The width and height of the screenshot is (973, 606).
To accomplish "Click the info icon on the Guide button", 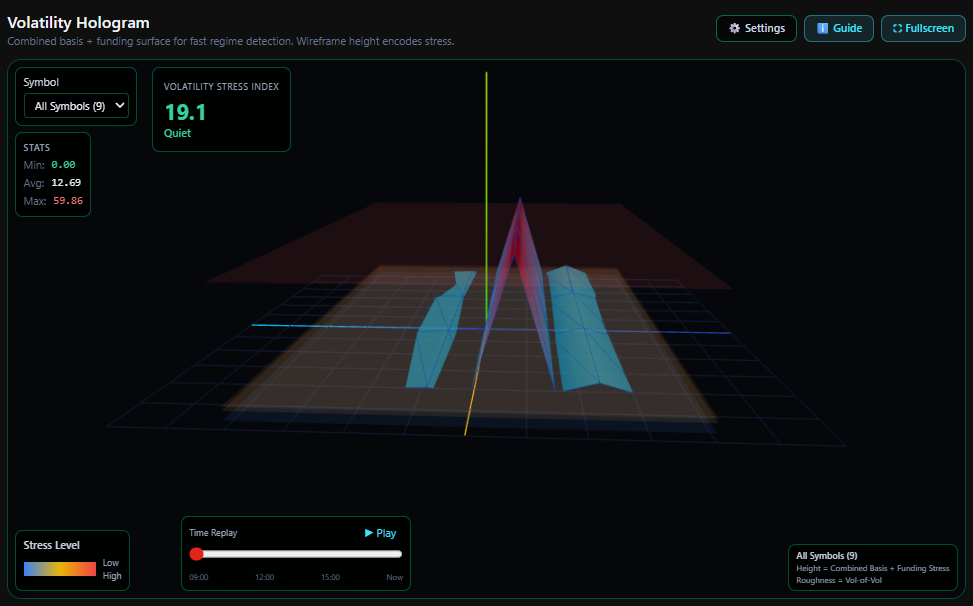I will tap(823, 28).
